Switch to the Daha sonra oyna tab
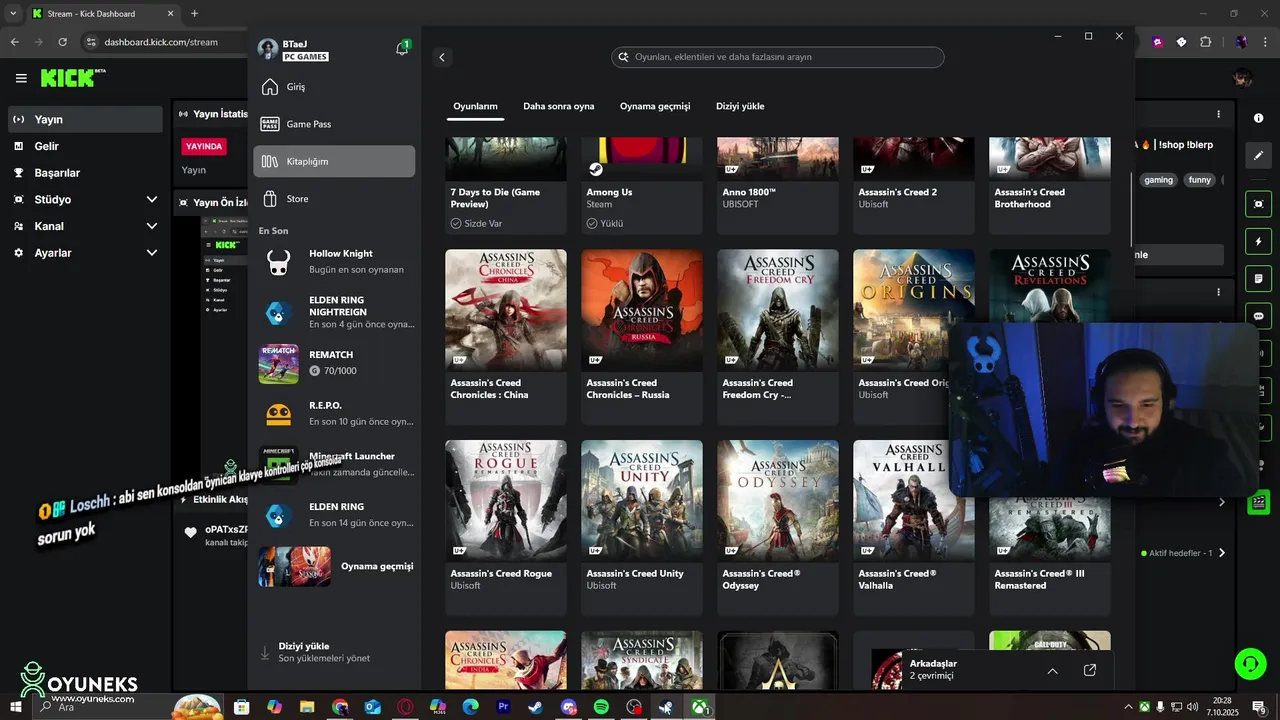The height and width of the screenshot is (720, 1280). 558,106
